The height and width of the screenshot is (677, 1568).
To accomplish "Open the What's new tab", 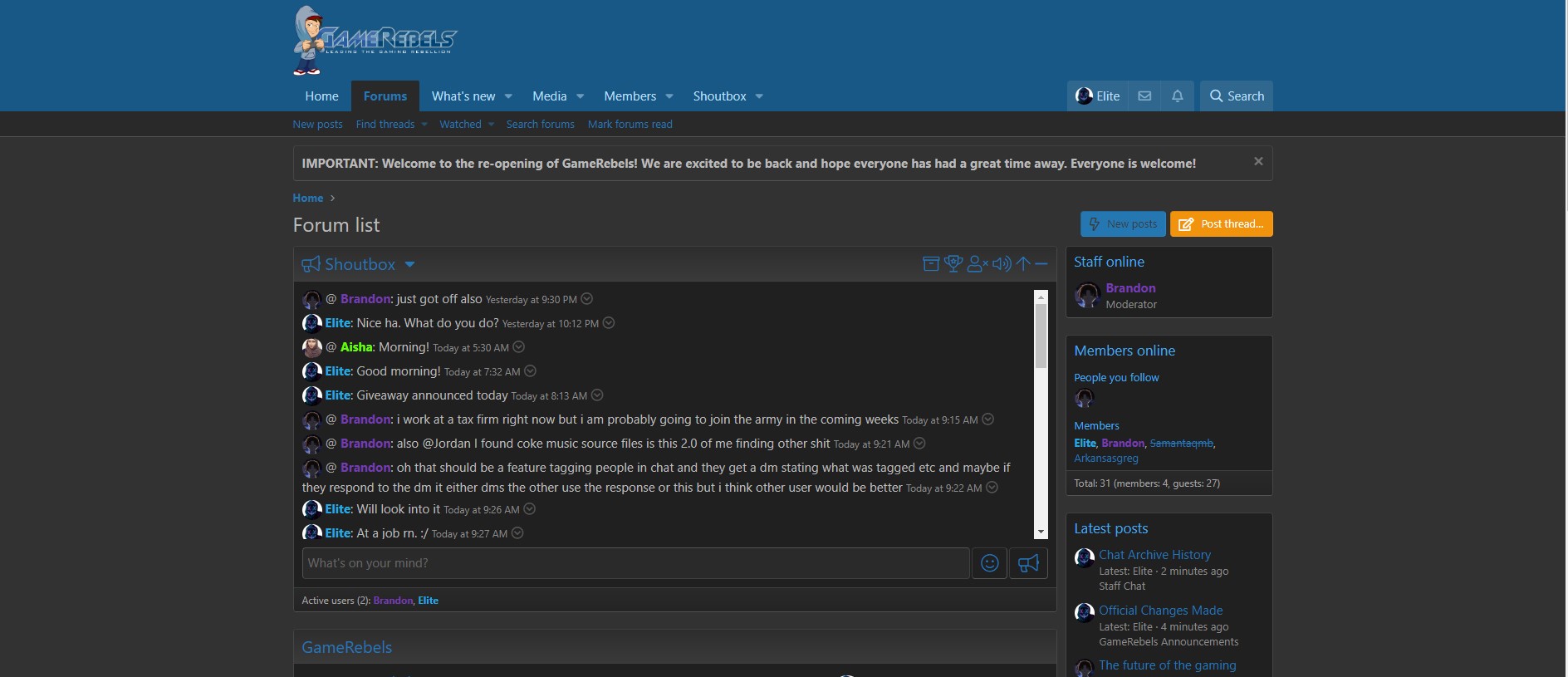I will pyautogui.click(x=463, y=96).
